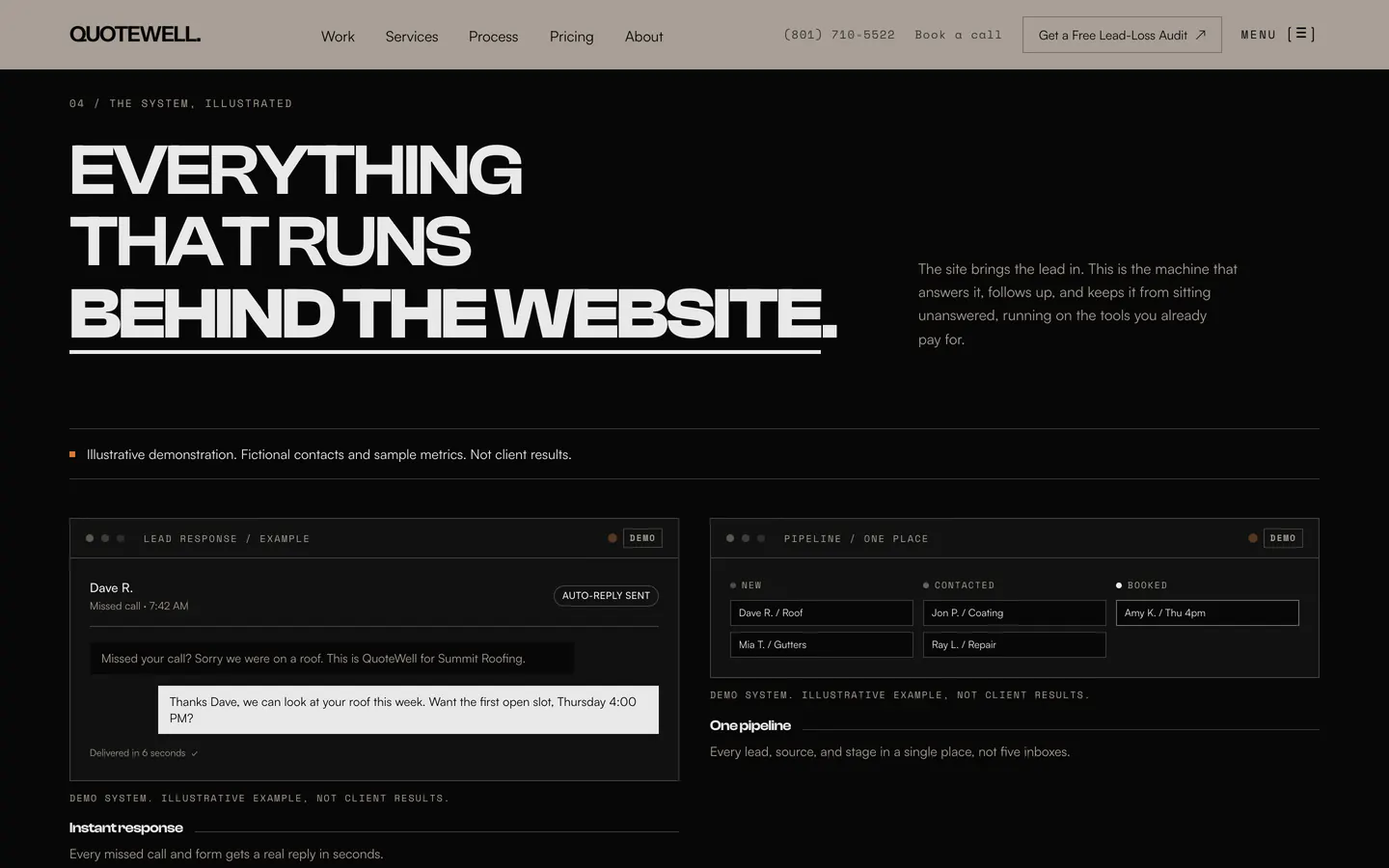Viewport: 1389px width, 868px height.
Task: Click the "PIPELINE / ONE PLACE" panel title
Action: (857, 539)
